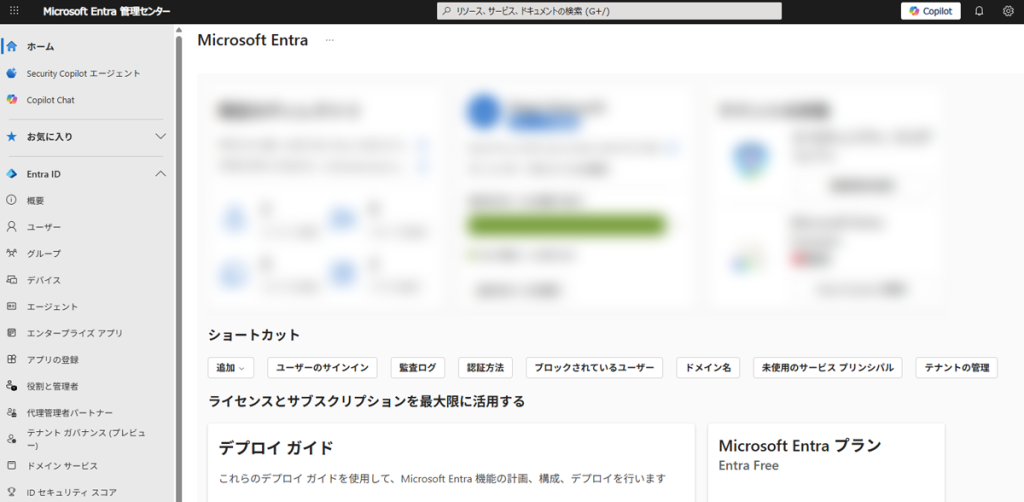Click the favorites star icon
Image resolution: width=1024 pixels, height=502 pixels.
pyautogui.click(x=12, y=137)
